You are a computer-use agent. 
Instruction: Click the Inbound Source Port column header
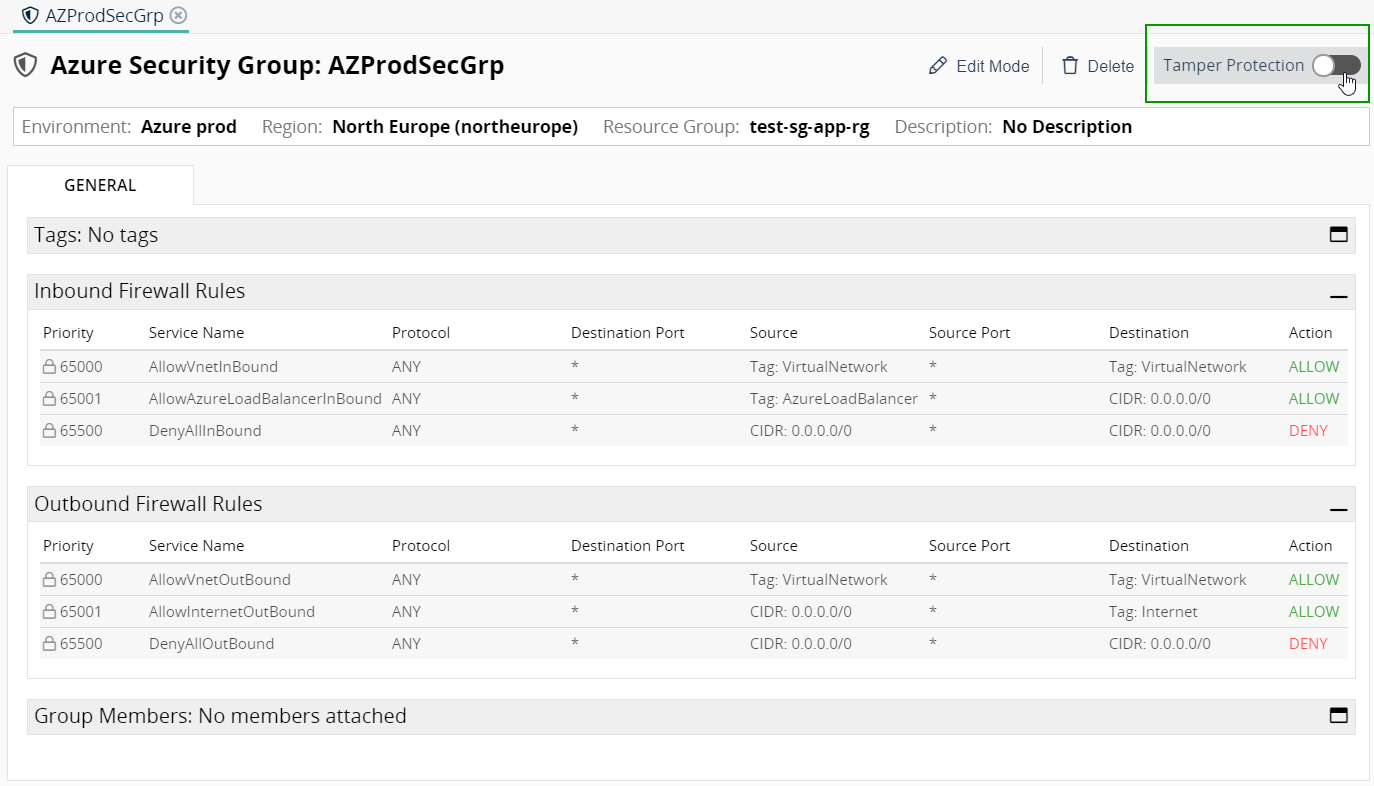(969, 333)
